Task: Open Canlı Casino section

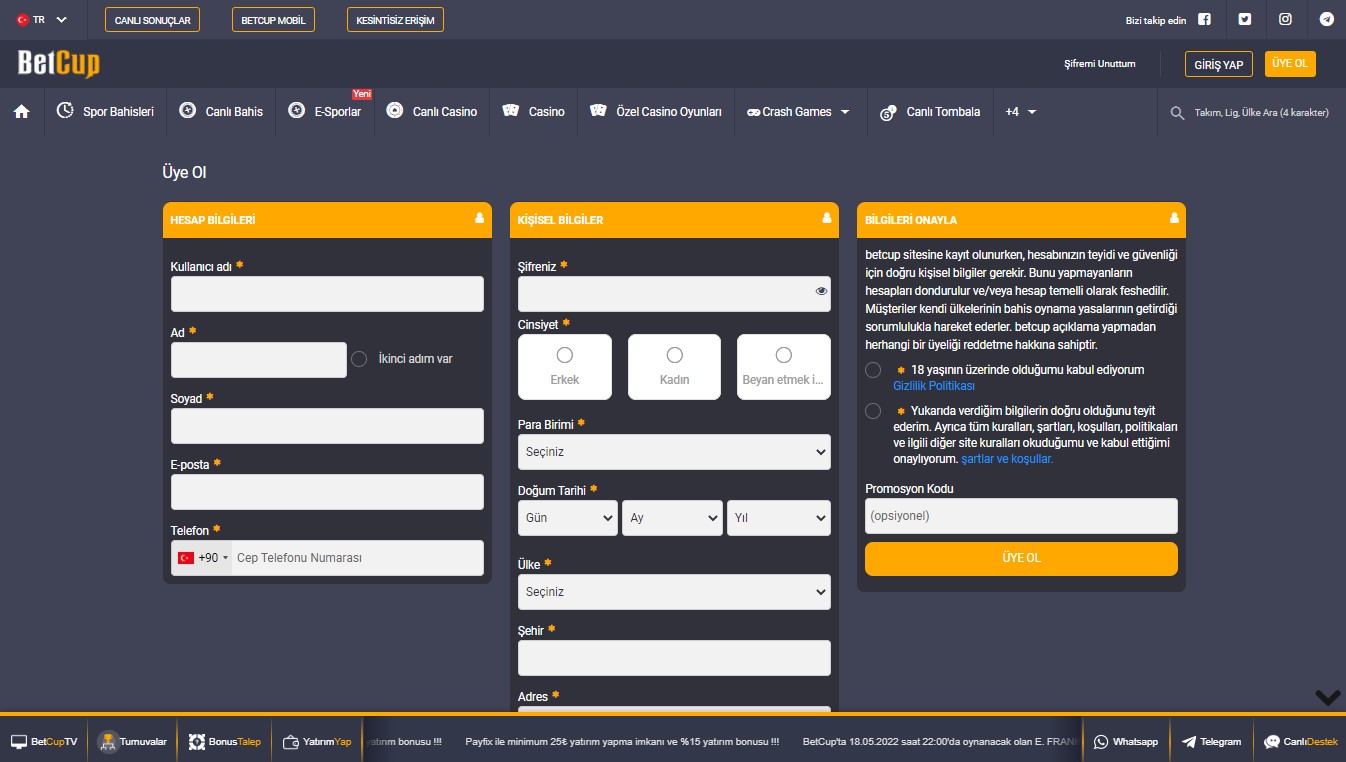Action: pyautogui.click(x=432, y=112)
